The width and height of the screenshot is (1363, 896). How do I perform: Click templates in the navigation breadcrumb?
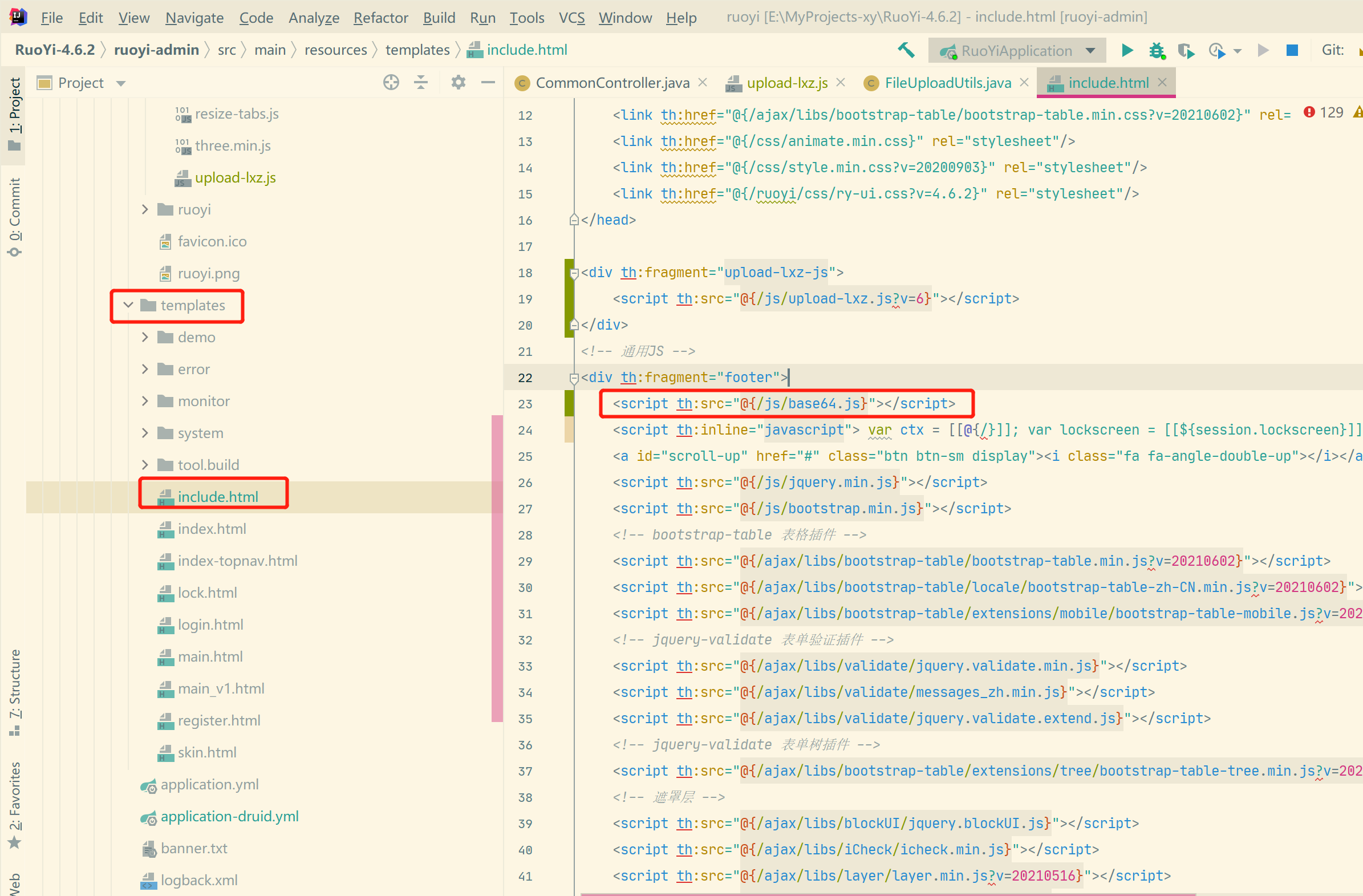[417, 50]
